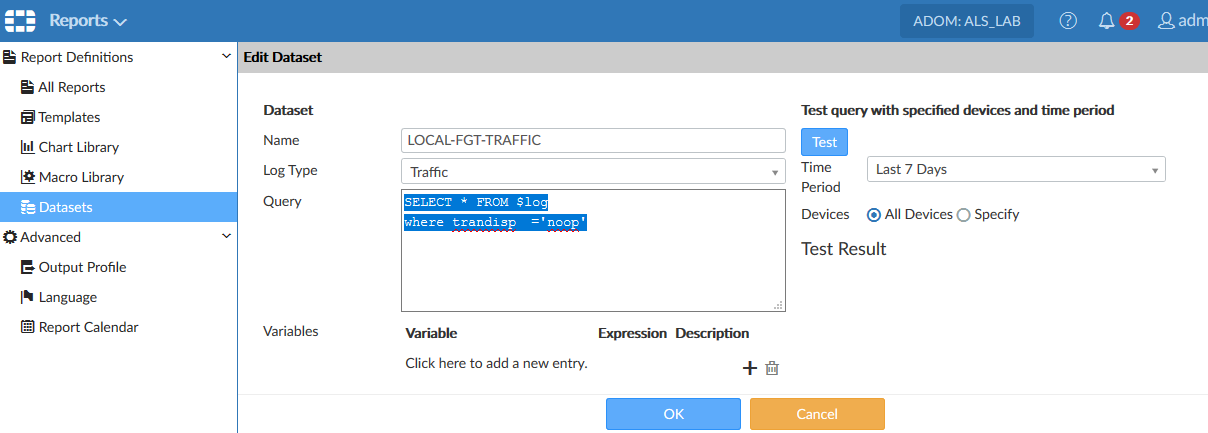Select the All Devices radio button
This screenshot has width=1208, height=433.
874,214
